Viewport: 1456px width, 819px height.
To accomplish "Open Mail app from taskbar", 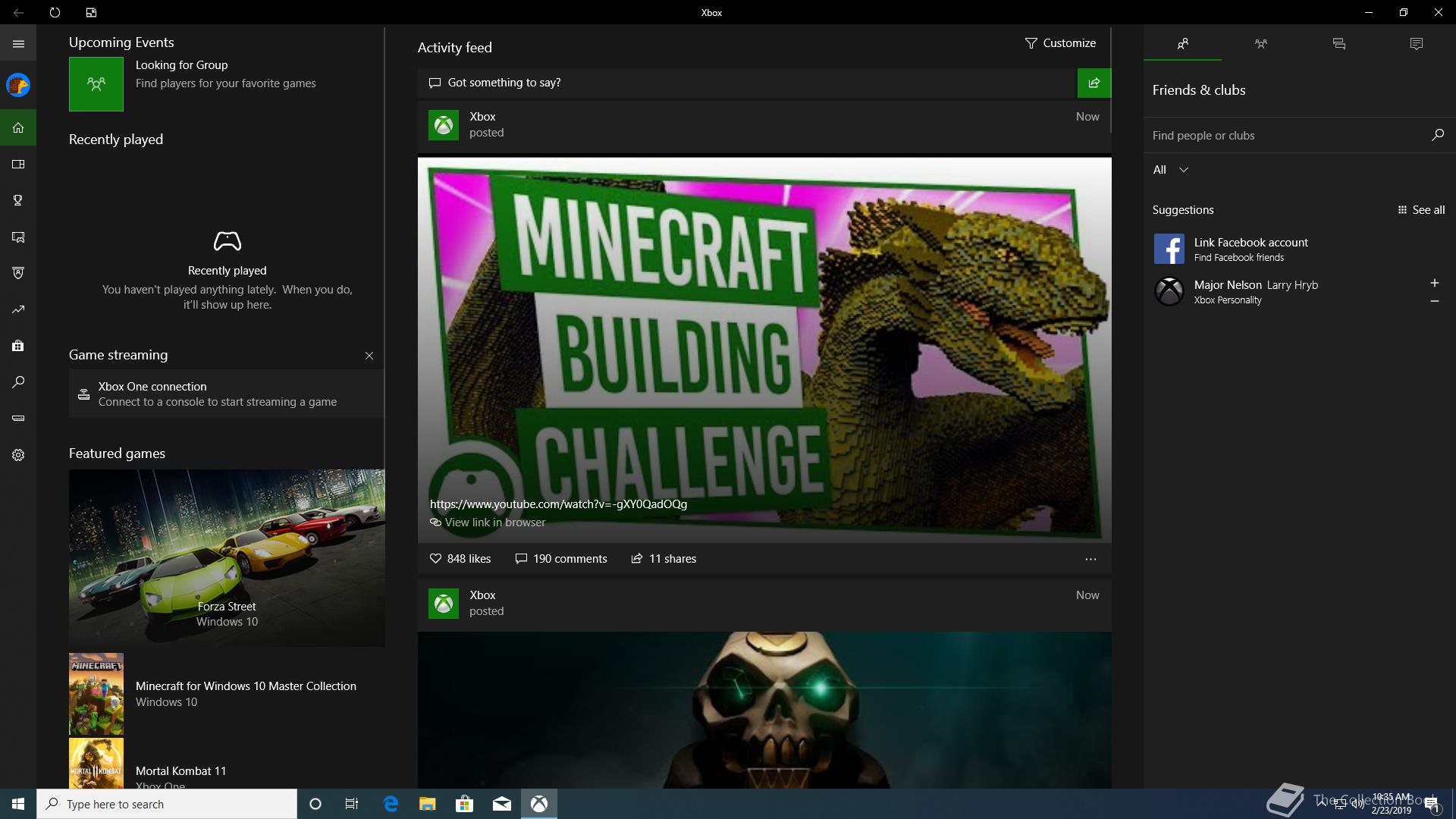I will tap(502, 804).
